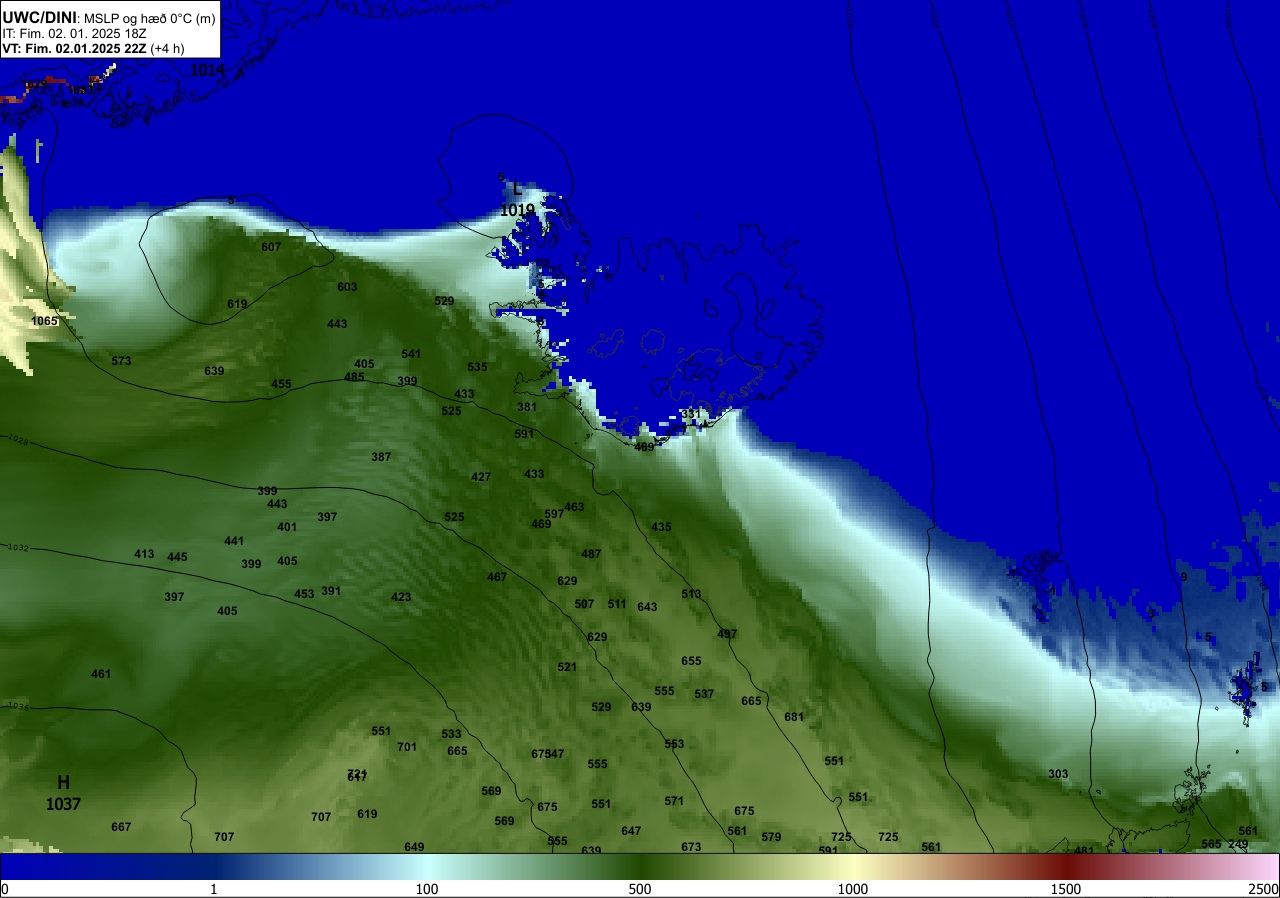Click the 0 label on the color scale
Image resolution: width=1280 pixels, height=898 pixels.
point(5,889)
